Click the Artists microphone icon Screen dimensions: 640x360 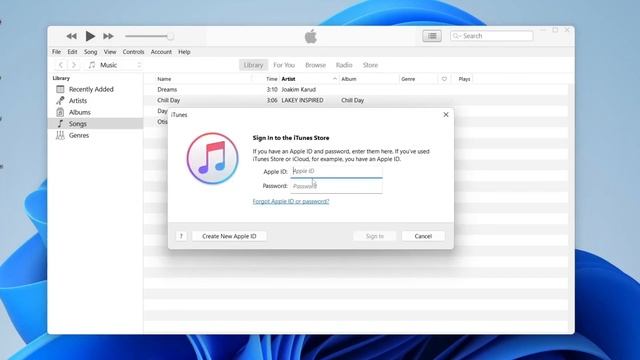click(60, 100)
